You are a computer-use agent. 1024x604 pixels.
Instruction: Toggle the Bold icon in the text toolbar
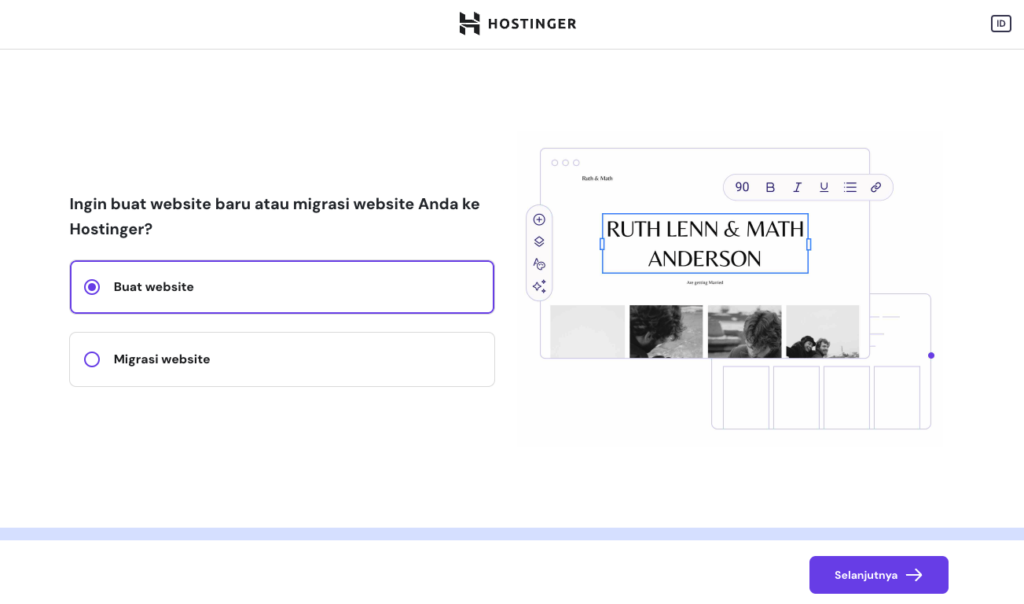pos(770,187)
